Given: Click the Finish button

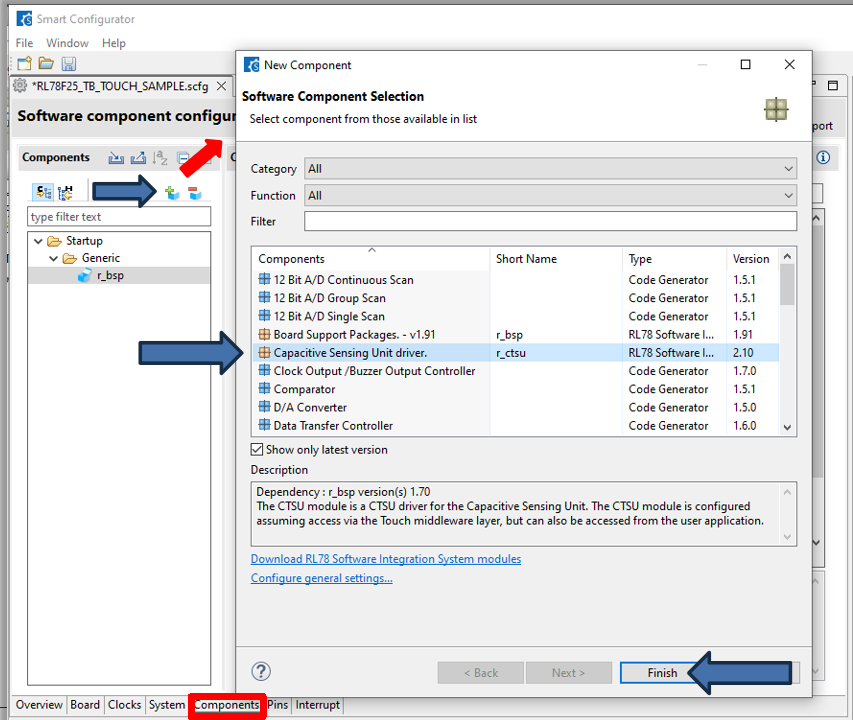Looking at the screenshot, I should [661, 673].
